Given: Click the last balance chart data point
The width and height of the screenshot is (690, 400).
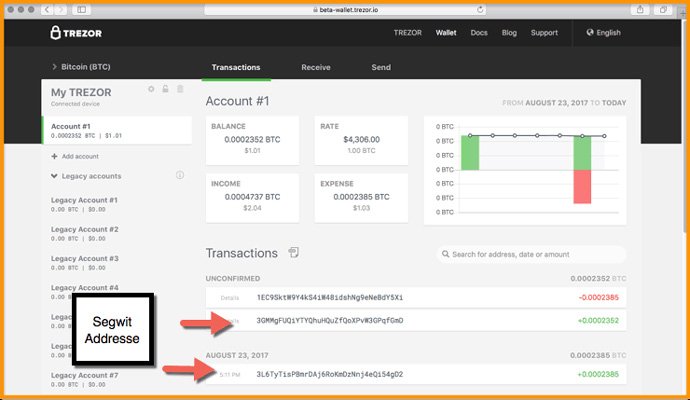Looking at the screenshot, I should click(604, 136).
